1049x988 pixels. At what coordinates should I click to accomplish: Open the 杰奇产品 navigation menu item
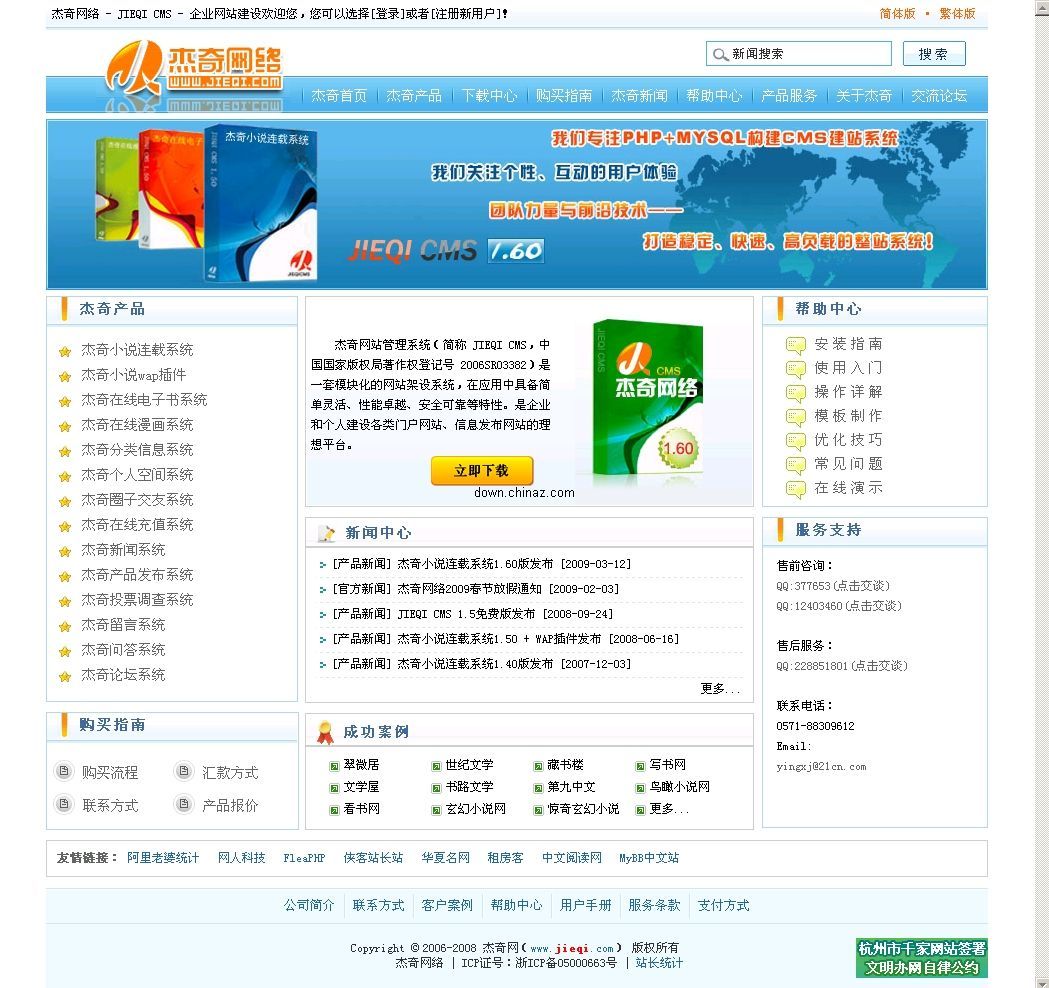point(414,96)
